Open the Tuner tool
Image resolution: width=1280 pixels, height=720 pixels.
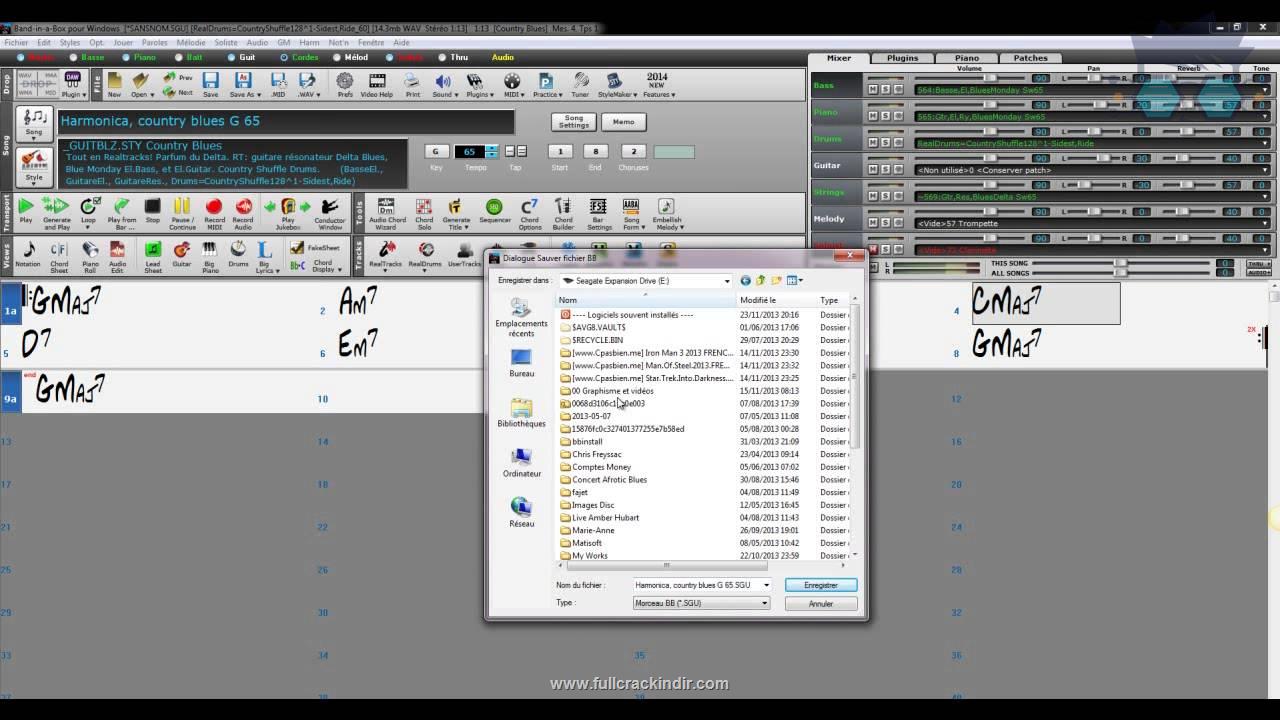click(580, 84)
